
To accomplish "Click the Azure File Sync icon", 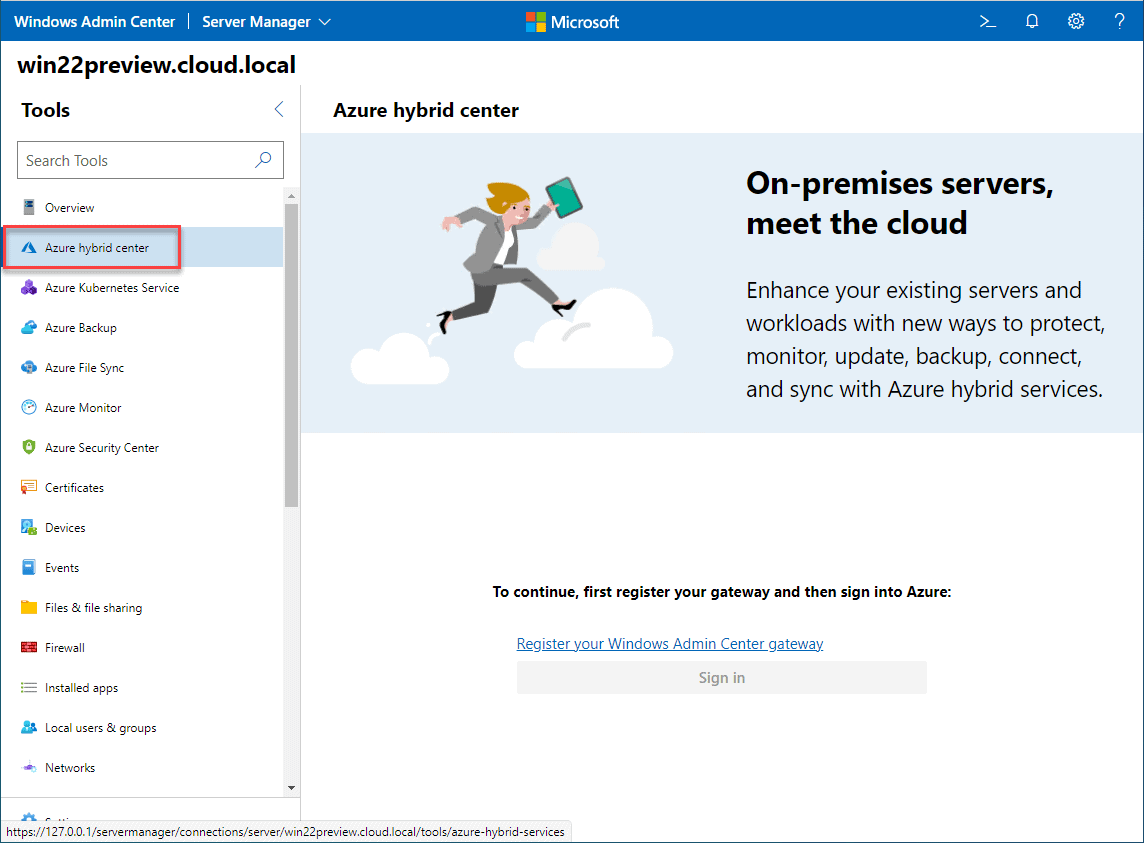I will [28, 367].
